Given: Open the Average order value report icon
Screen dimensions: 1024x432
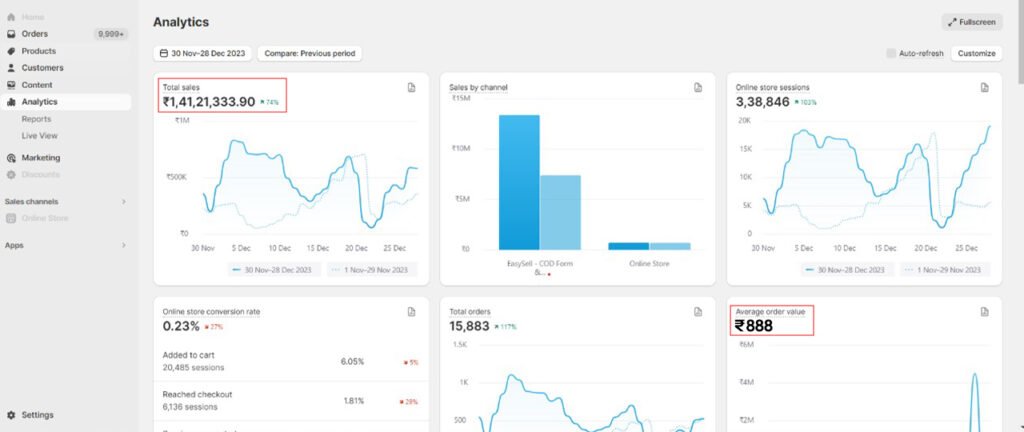Looking at the screenshot, I should pyautogui.click(x=985, y=312).
